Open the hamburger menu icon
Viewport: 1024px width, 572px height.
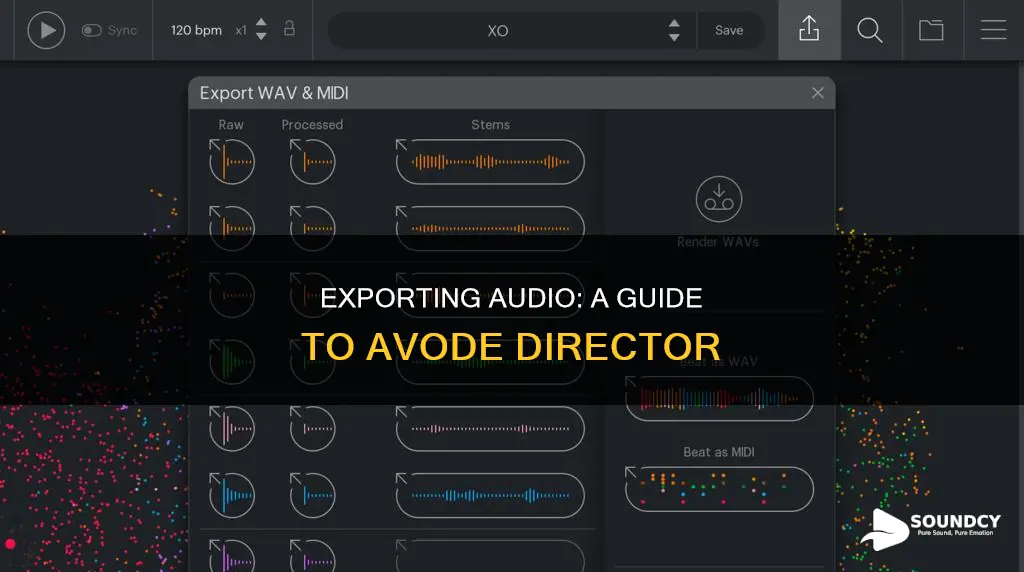point(993,30)
